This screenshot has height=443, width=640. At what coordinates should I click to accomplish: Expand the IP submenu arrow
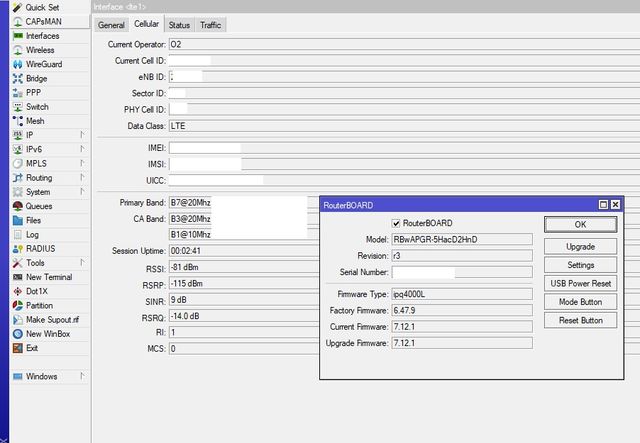[82, 135]
